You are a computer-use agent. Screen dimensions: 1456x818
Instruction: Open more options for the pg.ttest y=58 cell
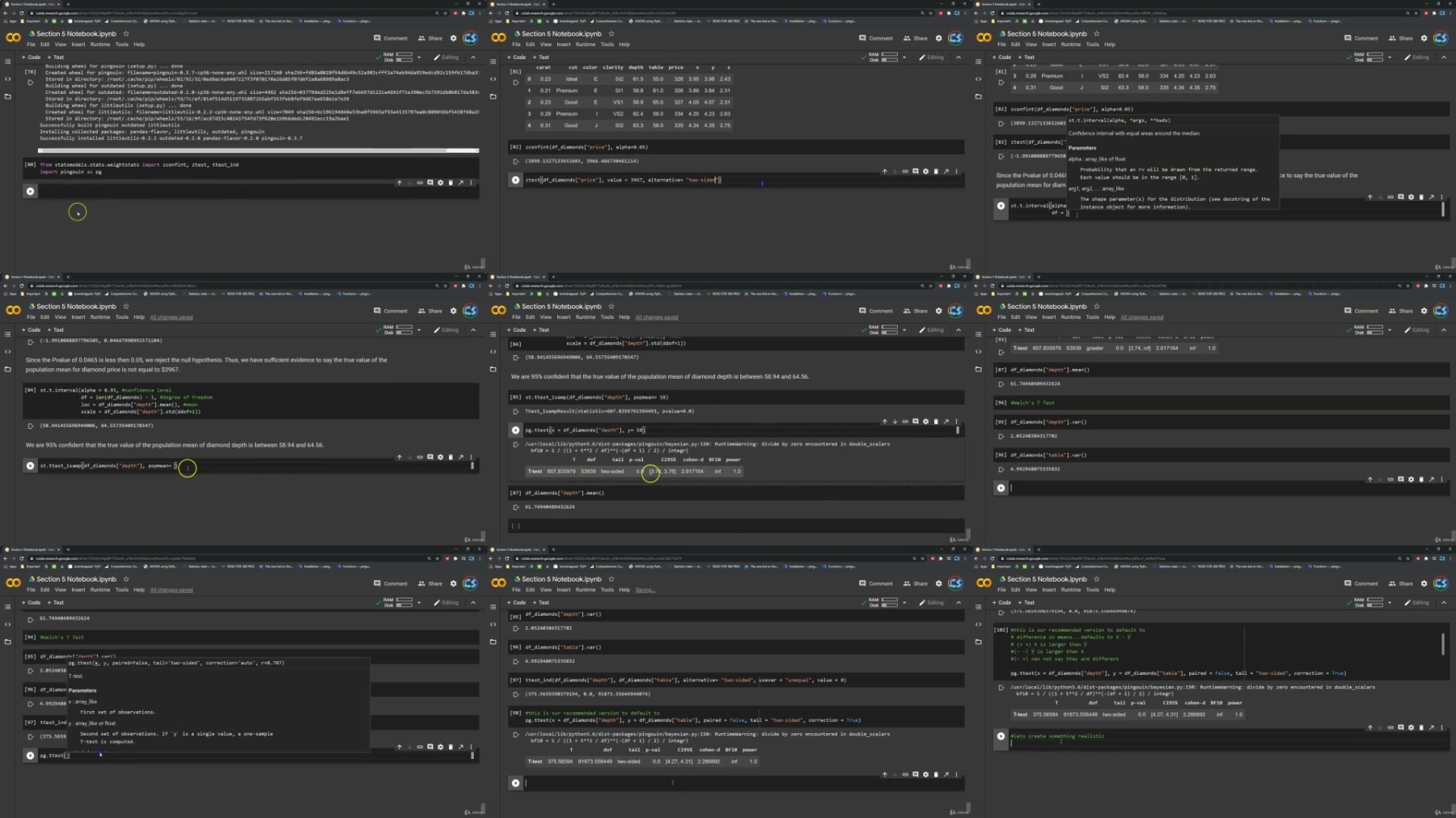(956, 422)
